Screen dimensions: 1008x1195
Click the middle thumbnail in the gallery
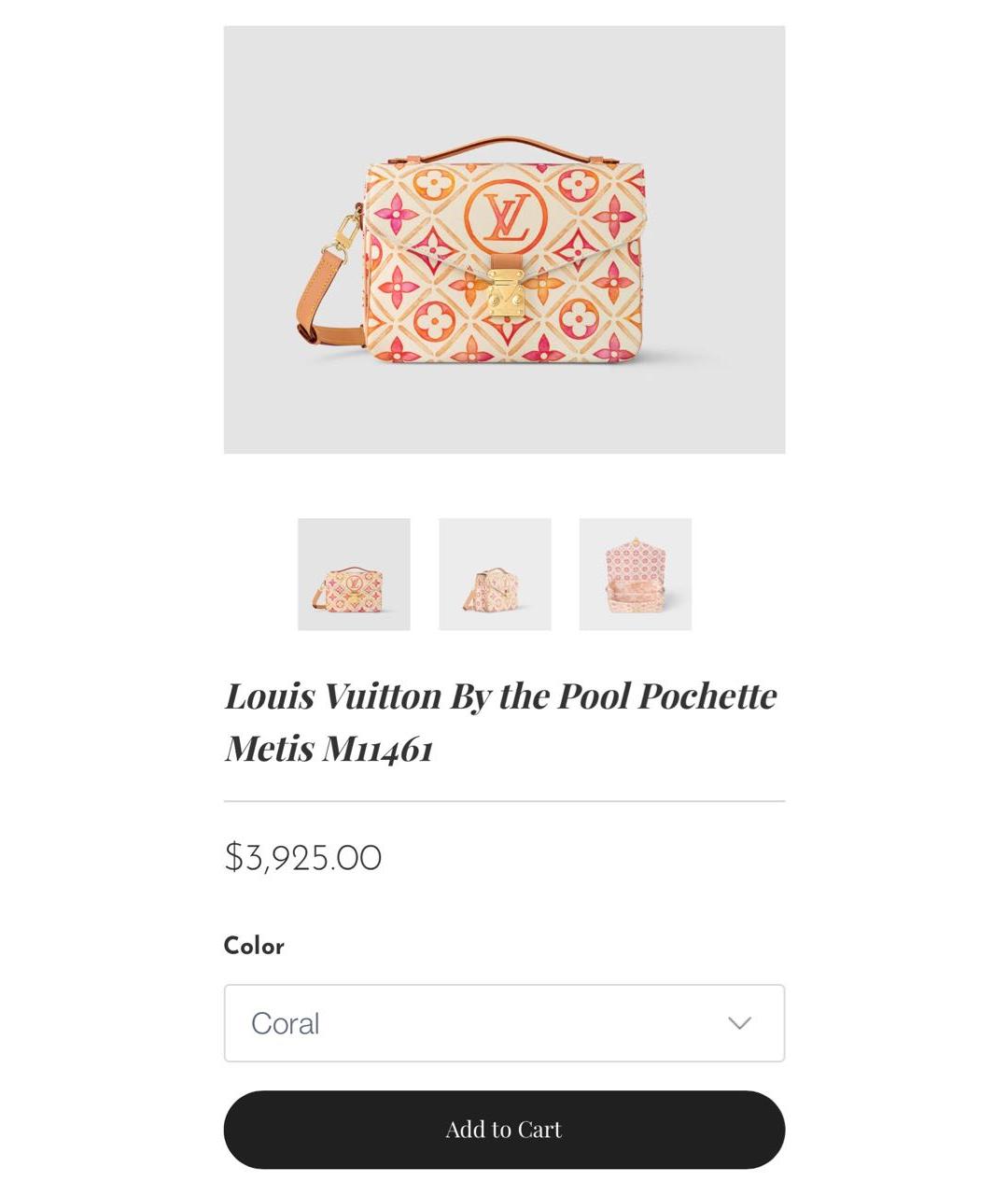[494, 574]
